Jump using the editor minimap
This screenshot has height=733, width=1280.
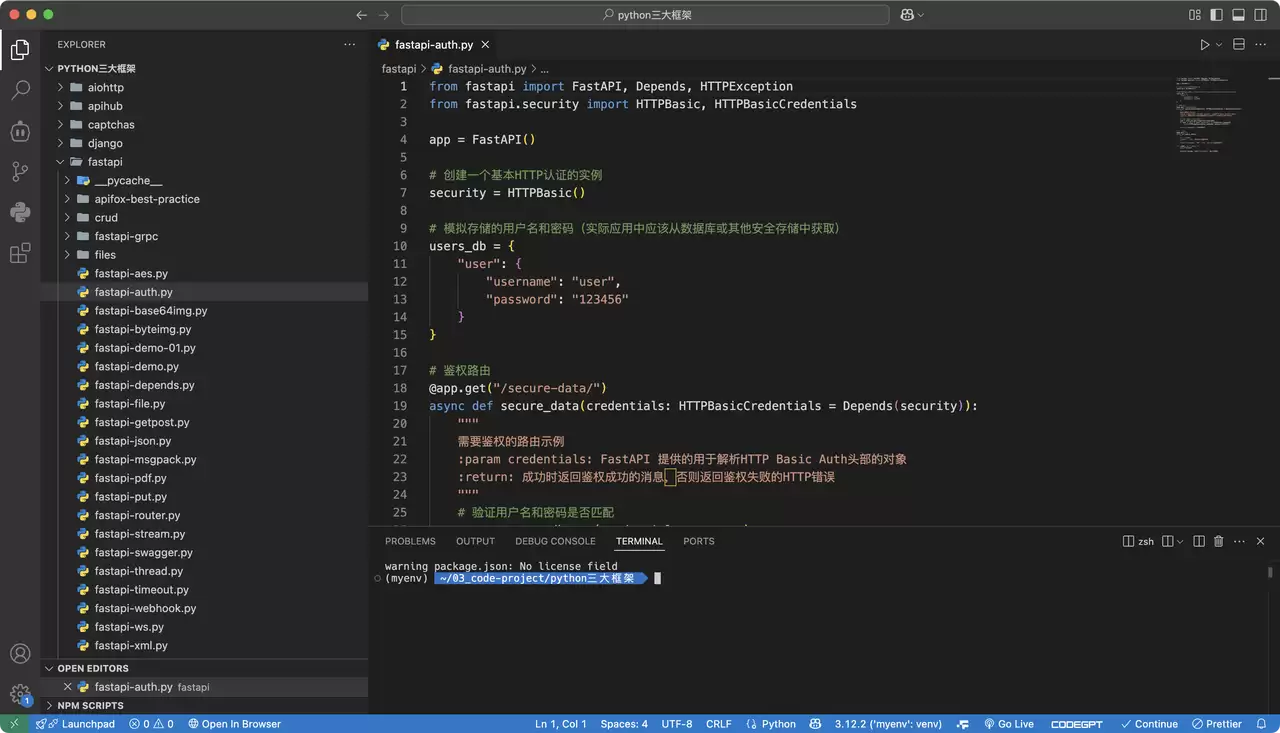1208,115
